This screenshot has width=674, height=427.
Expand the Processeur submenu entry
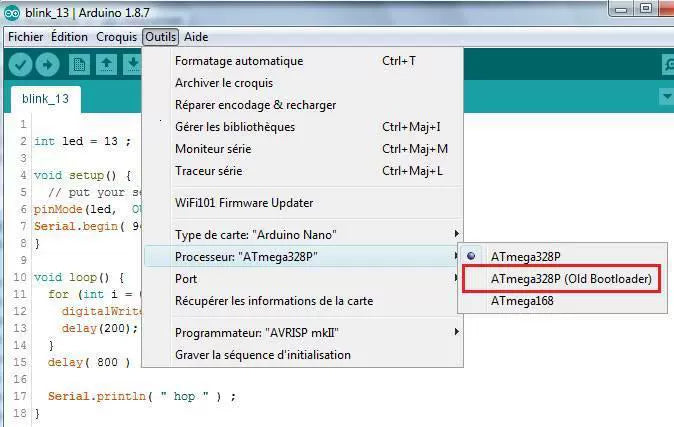point(303,257)
